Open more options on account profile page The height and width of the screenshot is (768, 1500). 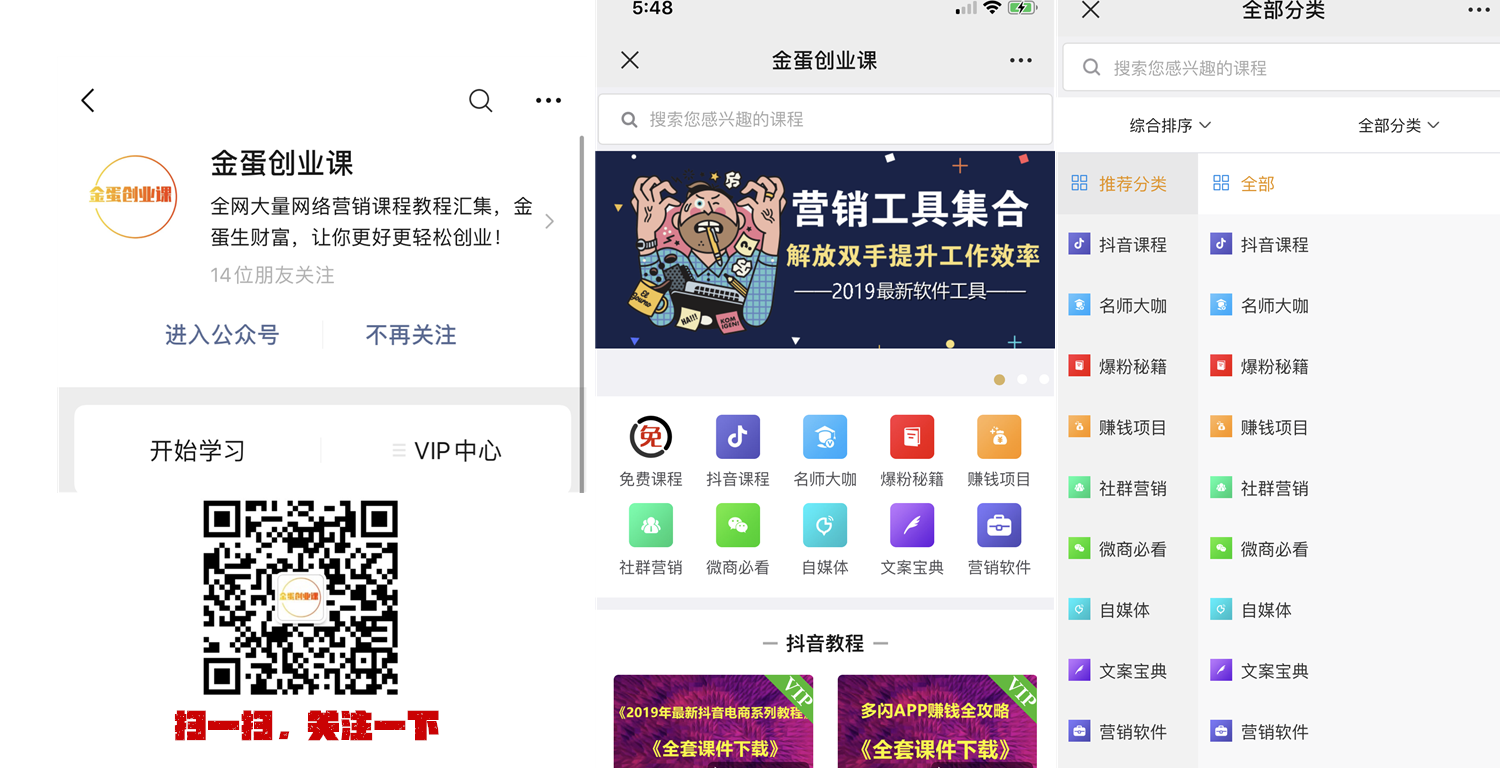coord(548,100)
